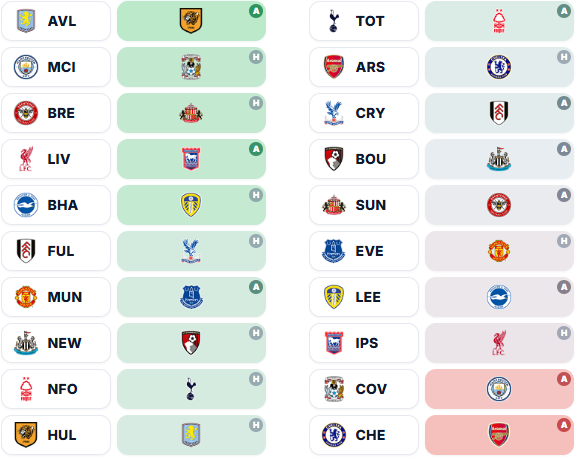Click the red Arsenal fixture cell in CHE row
Viewport: 584px width, 459px height.
(499, 435)
